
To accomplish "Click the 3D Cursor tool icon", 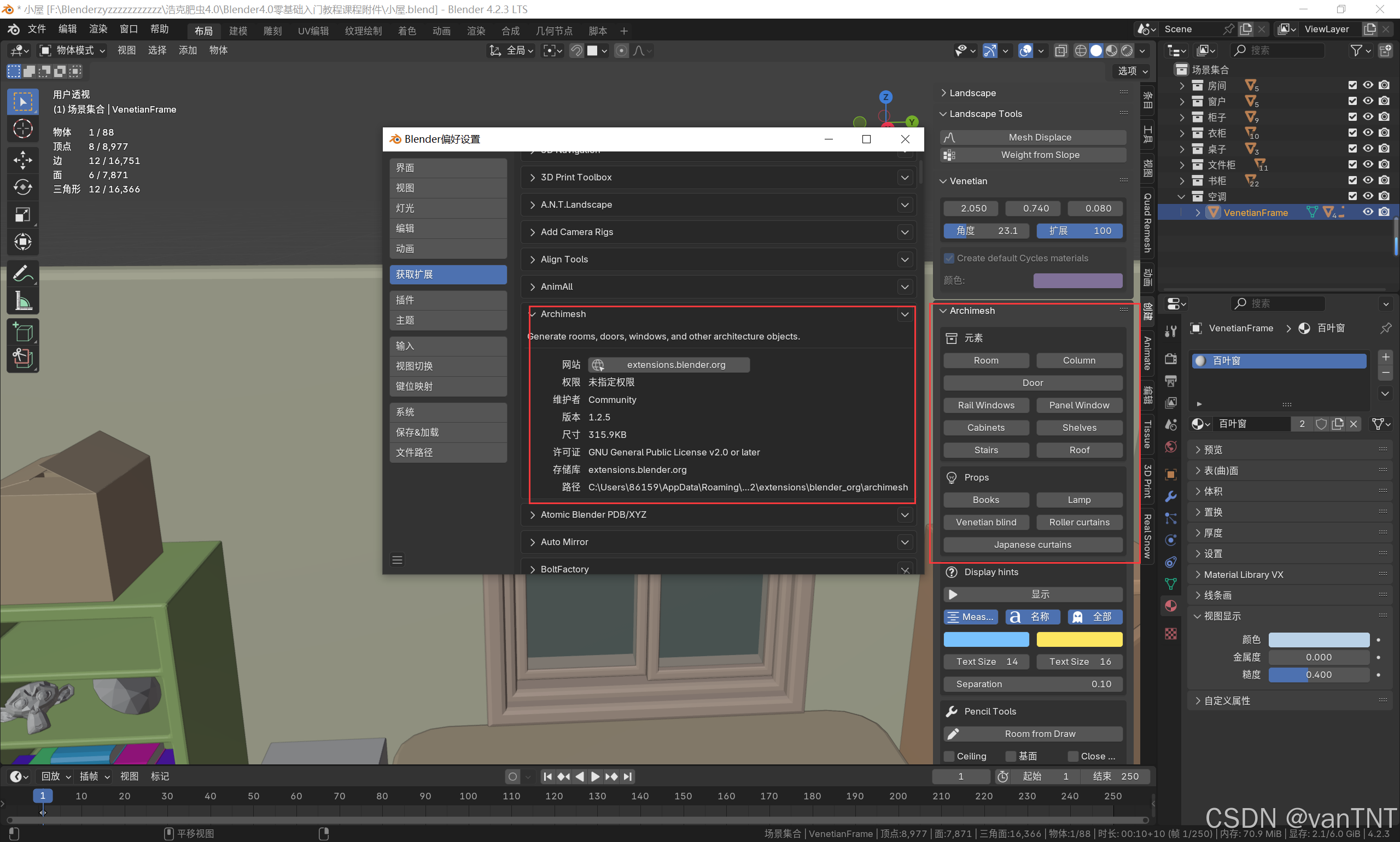I will (x=23, y=130).
